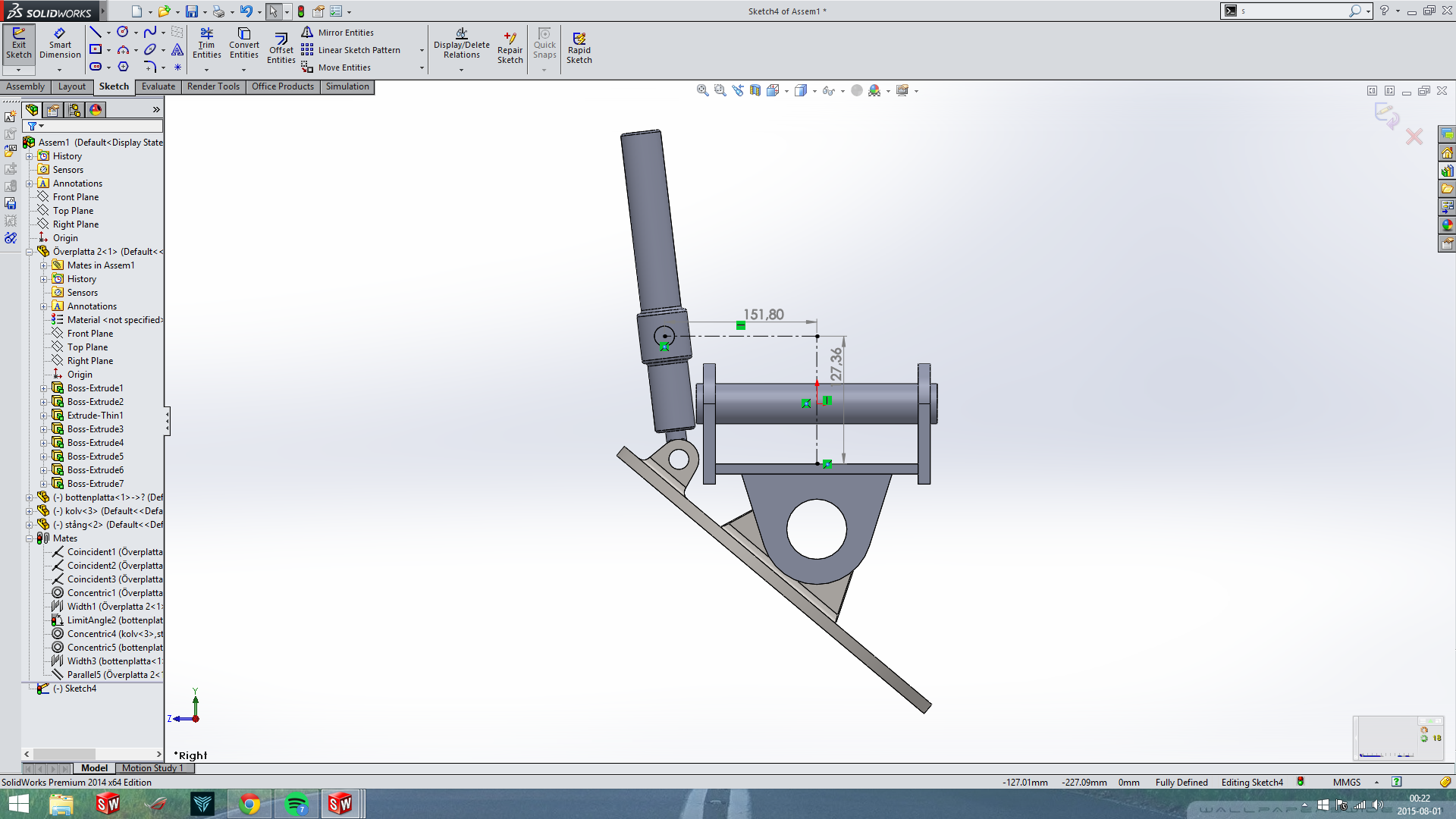The width and height of the screenshot is (1456, 819).
Task: Open Spotify from the Windows taskbar
Action: [296, 803]
